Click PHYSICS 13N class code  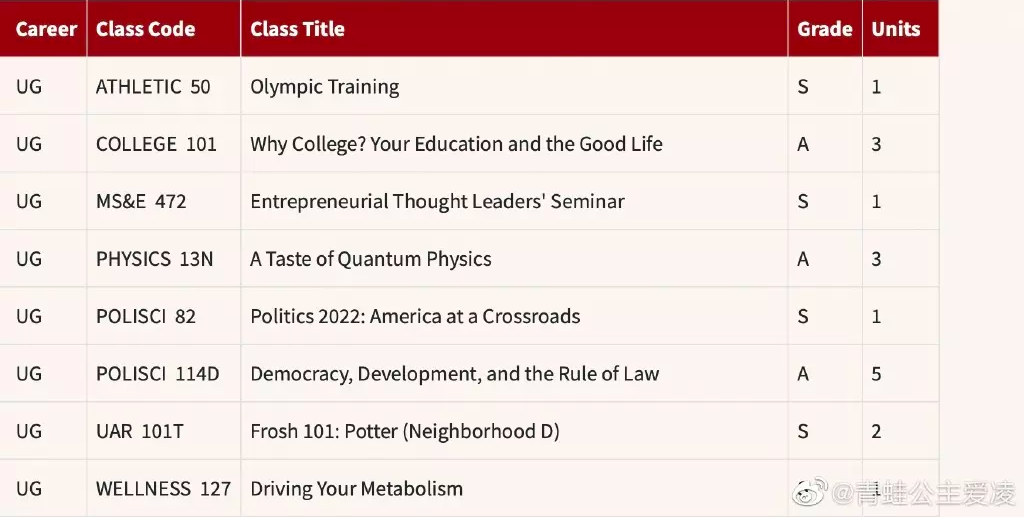pyautogui.click(x=154, y=259)
